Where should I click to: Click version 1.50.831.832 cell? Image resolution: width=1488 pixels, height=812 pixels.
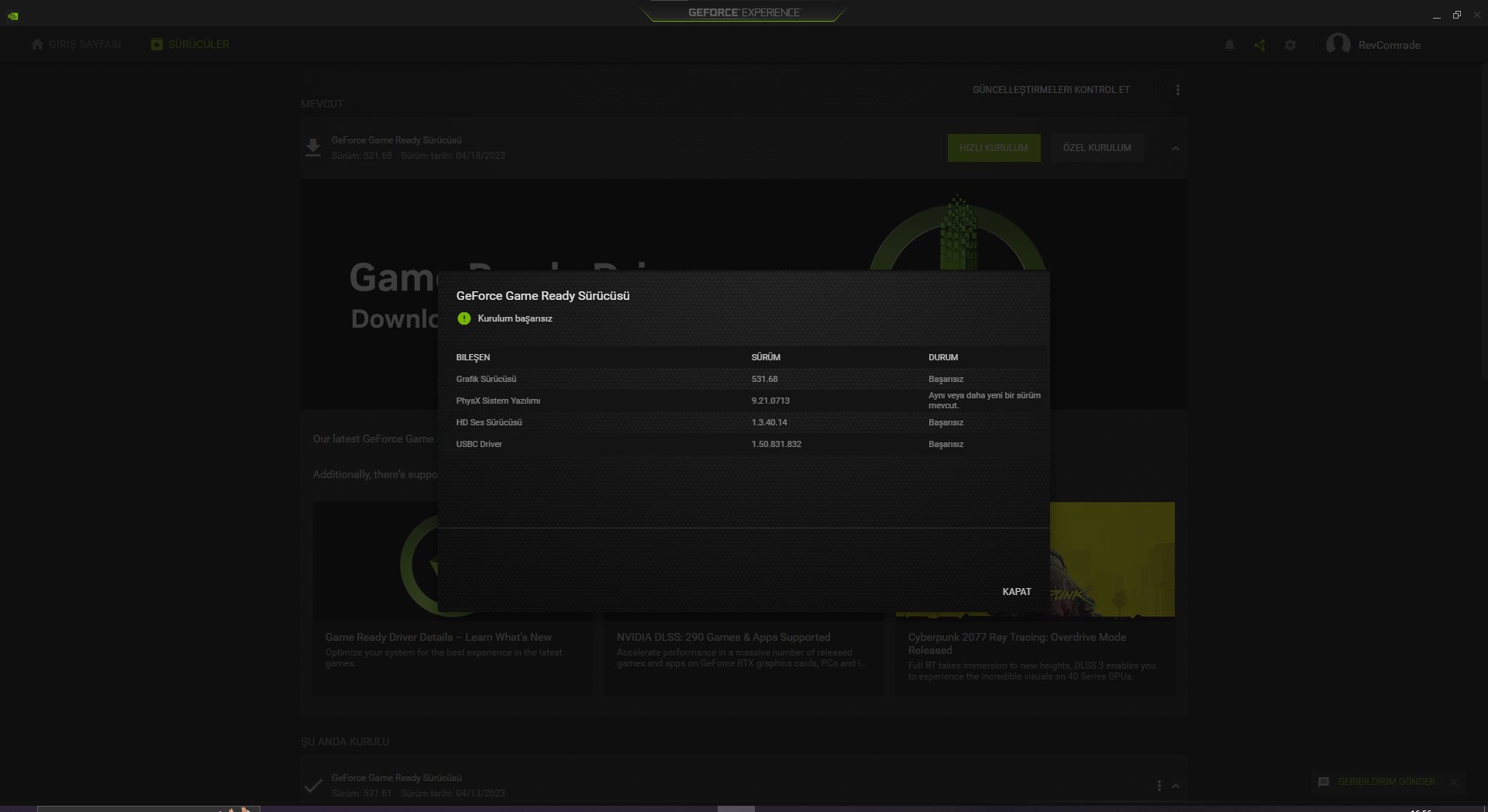777,444
